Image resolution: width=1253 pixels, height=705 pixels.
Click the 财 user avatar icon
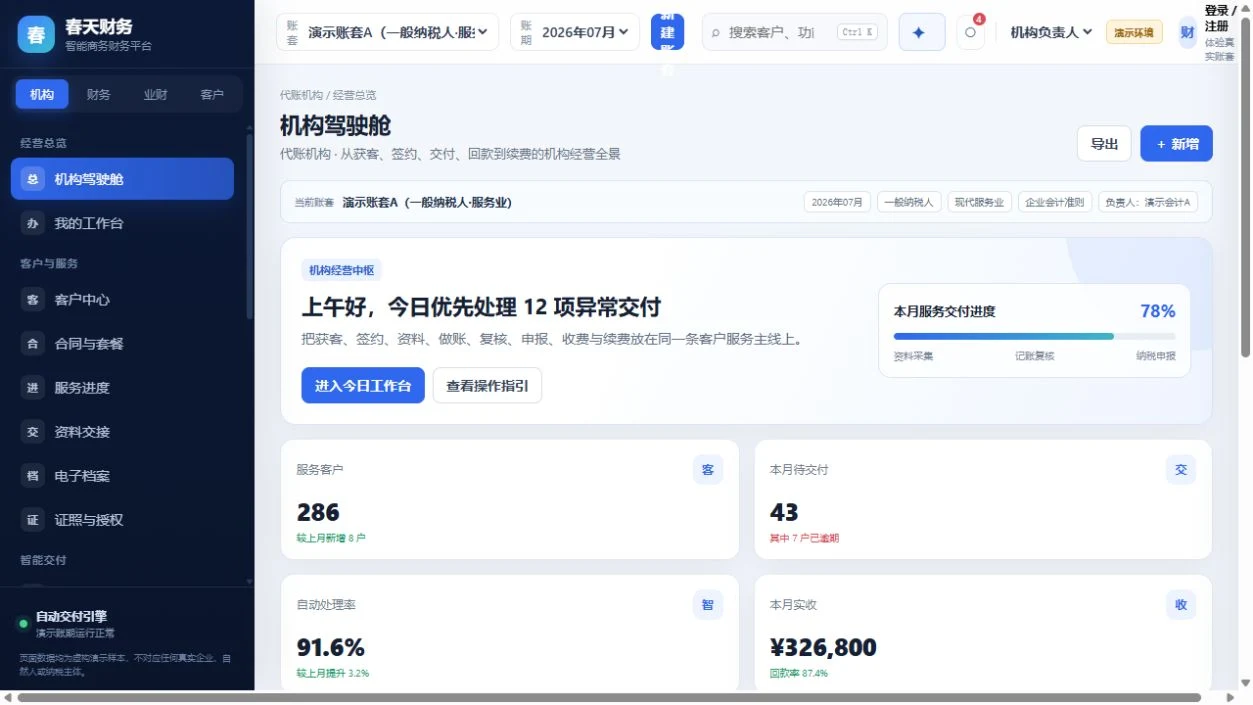(x=1187, y=32)
